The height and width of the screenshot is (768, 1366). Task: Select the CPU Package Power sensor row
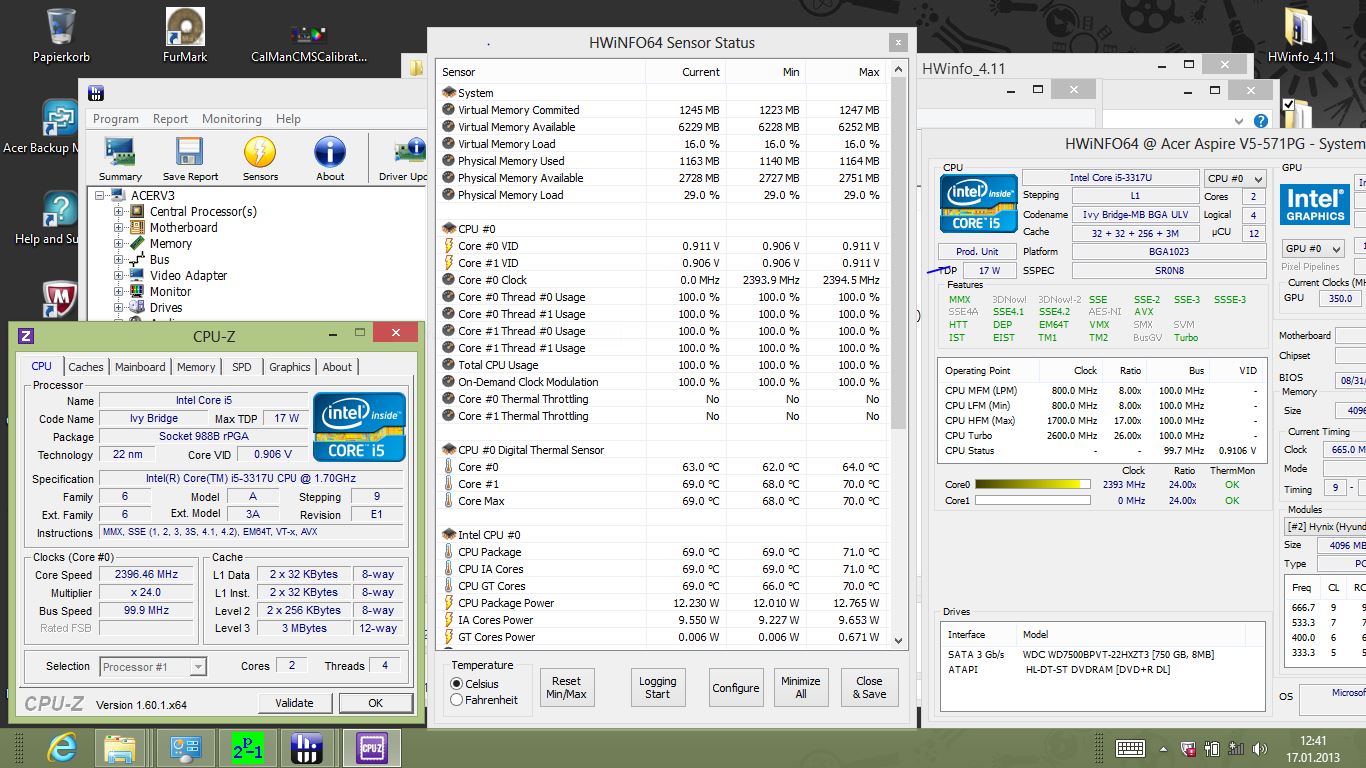point(662,603)
